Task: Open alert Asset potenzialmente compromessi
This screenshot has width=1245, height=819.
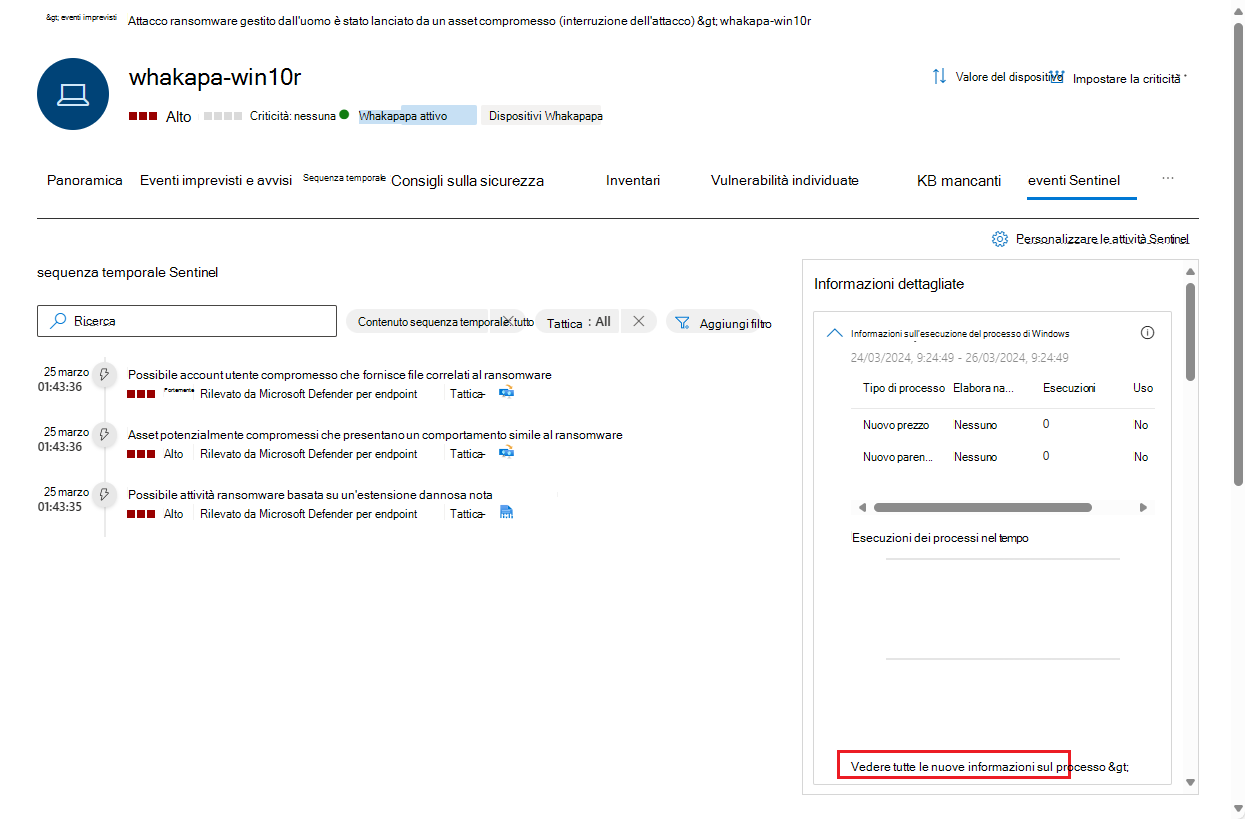Action: pos(375,435)
